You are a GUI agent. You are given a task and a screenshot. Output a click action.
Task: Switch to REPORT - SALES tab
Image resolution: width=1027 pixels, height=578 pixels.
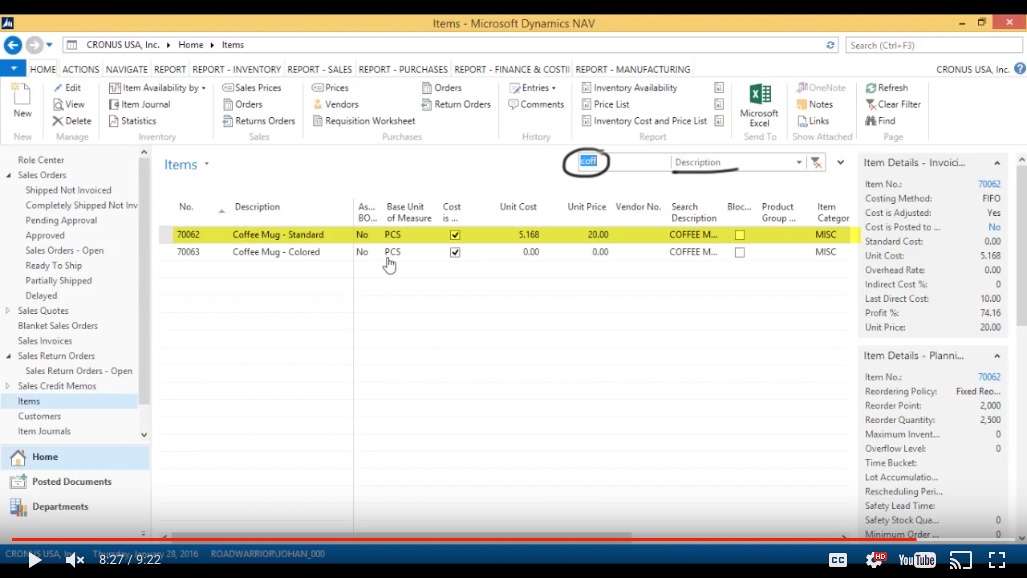320,69
